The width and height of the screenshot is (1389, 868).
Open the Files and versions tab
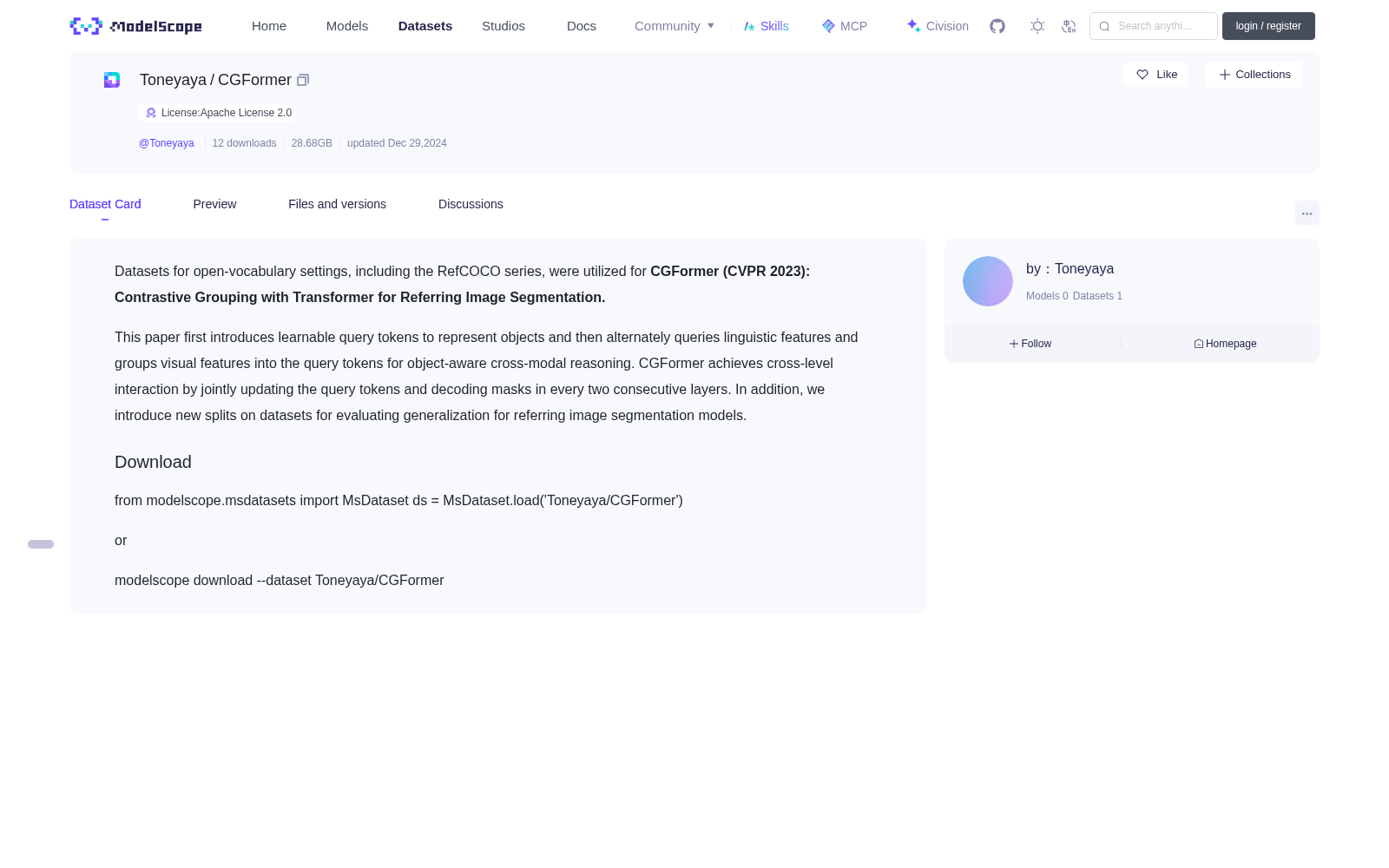pos(337,204)
